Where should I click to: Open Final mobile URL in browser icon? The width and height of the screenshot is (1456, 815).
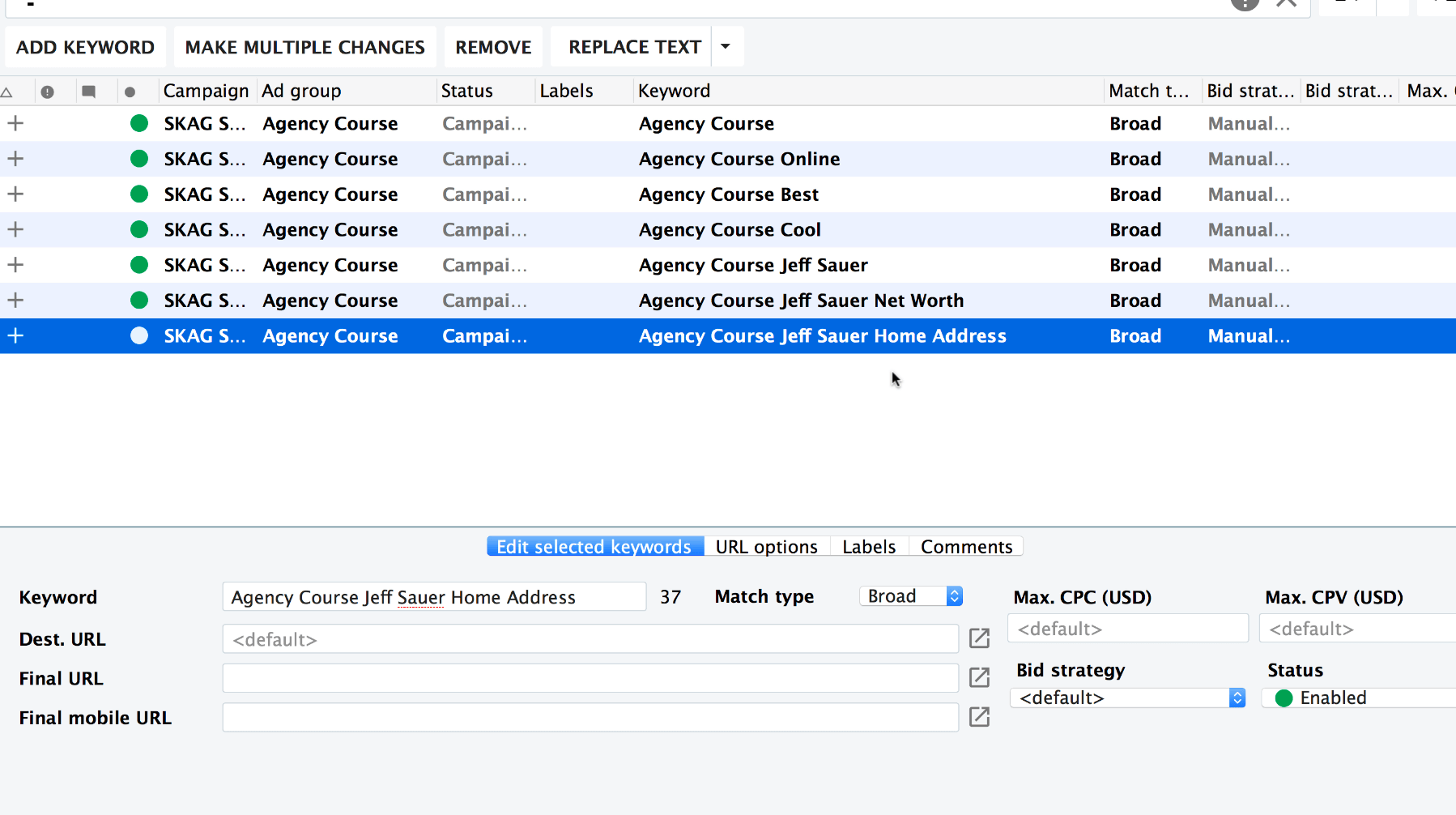tap(980, 716)
